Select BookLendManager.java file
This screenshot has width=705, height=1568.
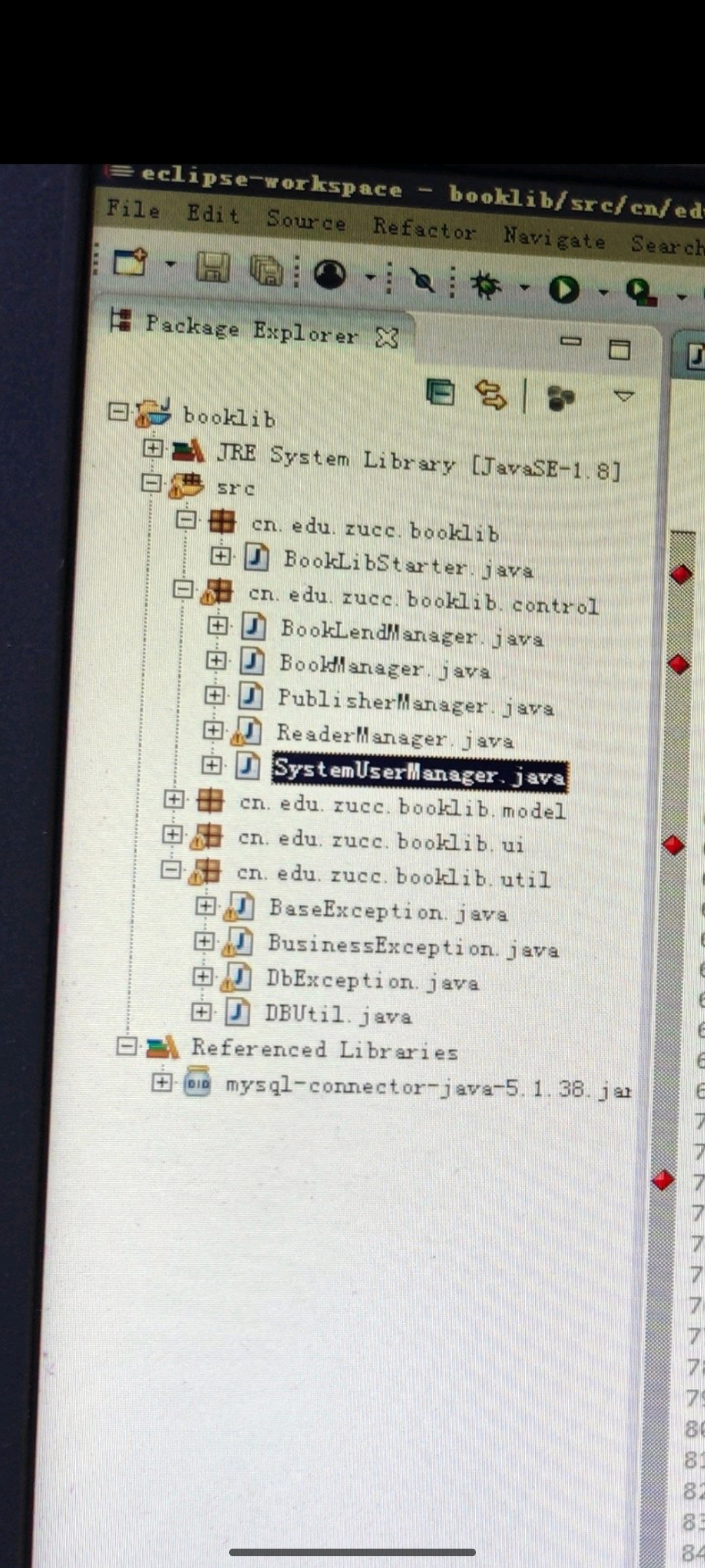click(412, 633)
